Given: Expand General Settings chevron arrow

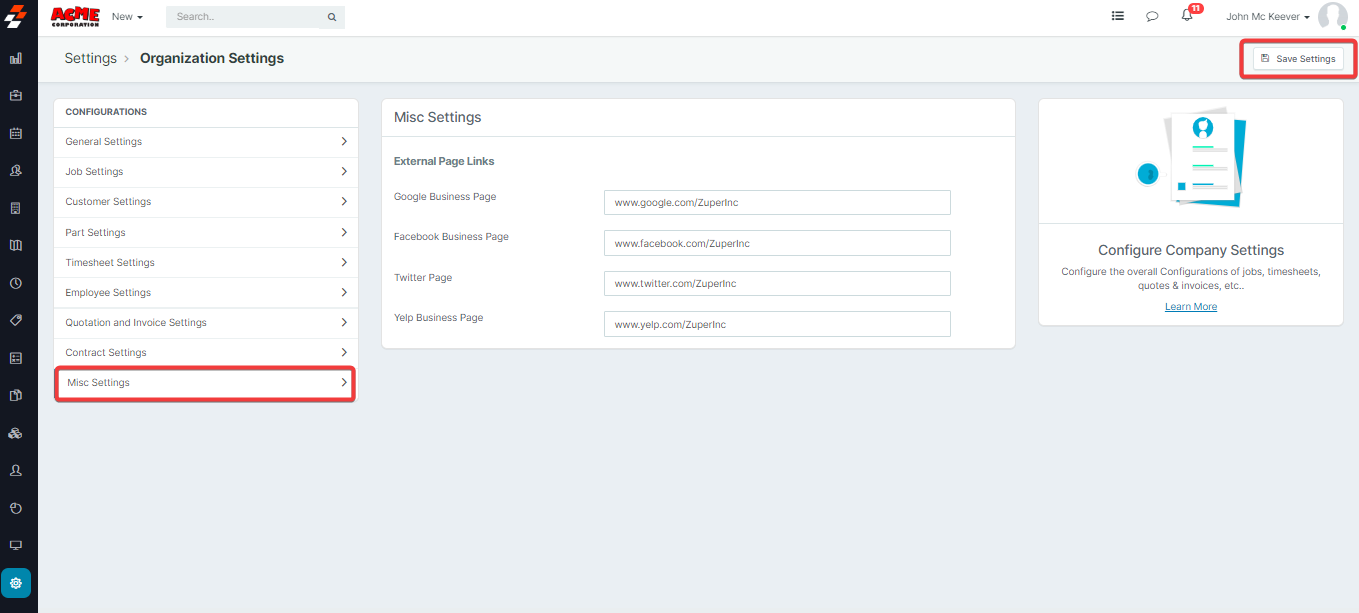Looking at the screenshot, I should (x=344, y=142).
